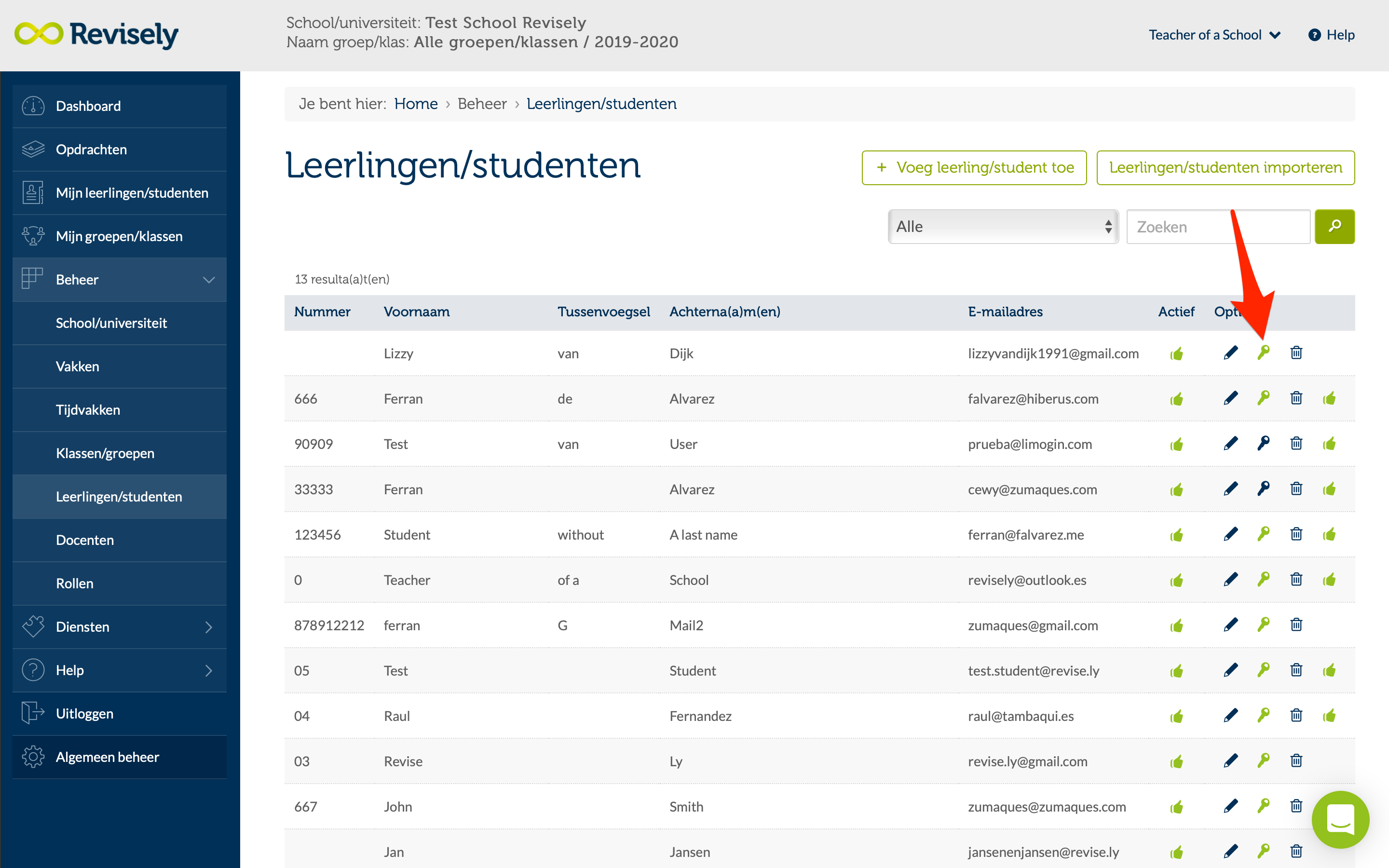Toggle active status thumbs-up for Test van User
This screenshot has width=1389, height=868.
[x=1177, y=443]
